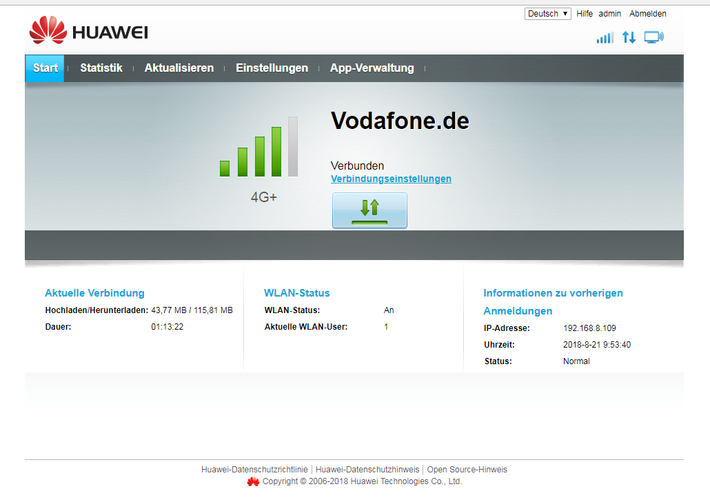Viewport: 710px width, 500px height.
Task: Open the Deutsch language dropdown
Action: 548,14
